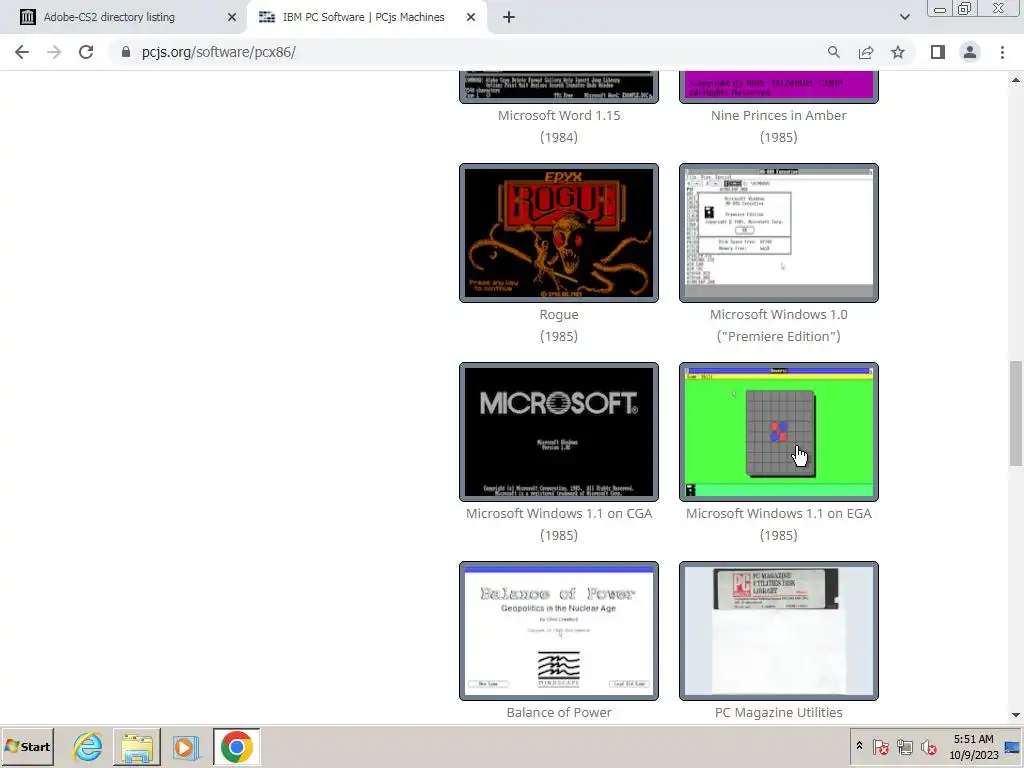Follow the Nine Princes in Amber link
The height and width of the screenshot is (768, 1024).
[778, 116]
